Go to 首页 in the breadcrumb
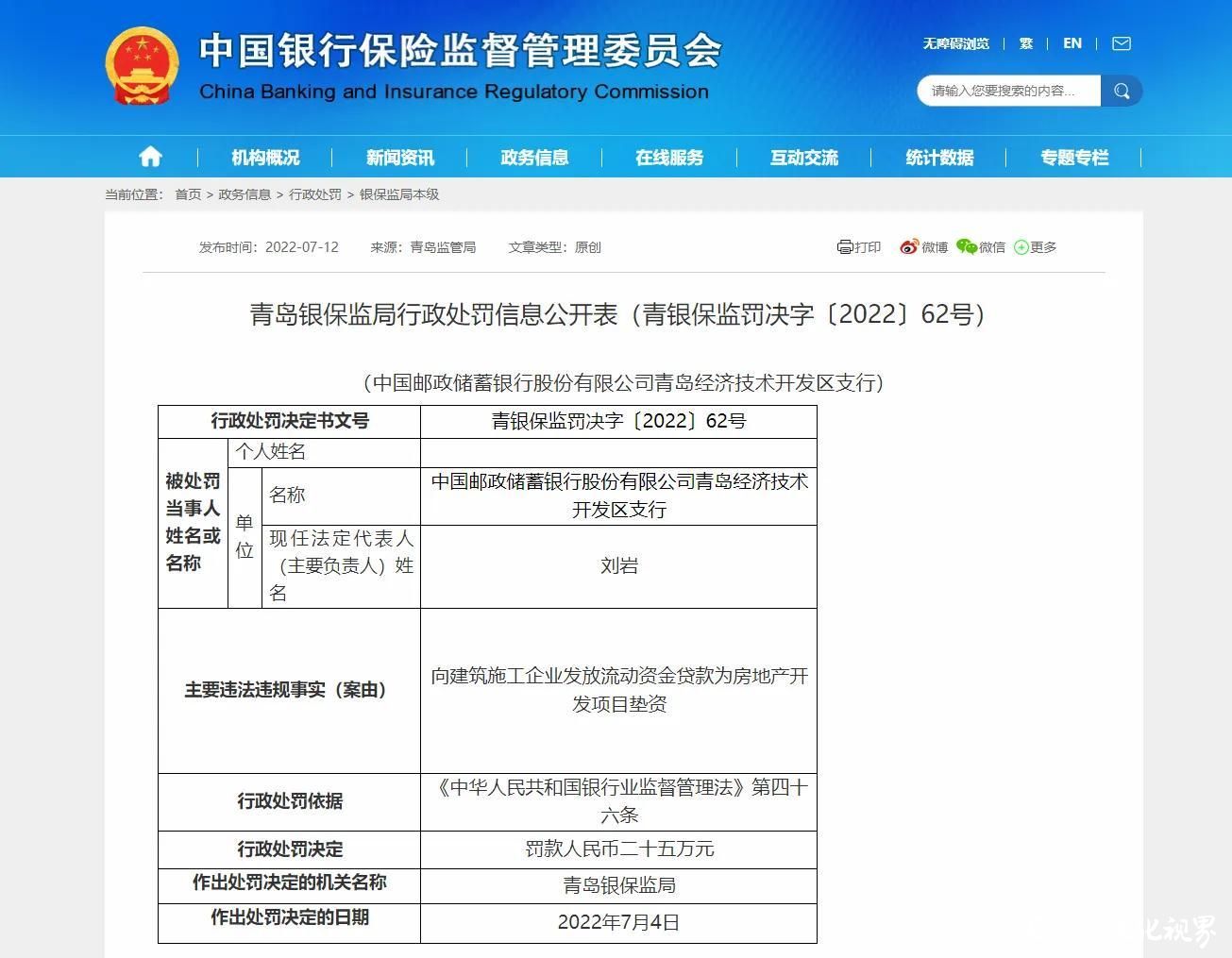 pyautogui.click(x=188, y=194)
